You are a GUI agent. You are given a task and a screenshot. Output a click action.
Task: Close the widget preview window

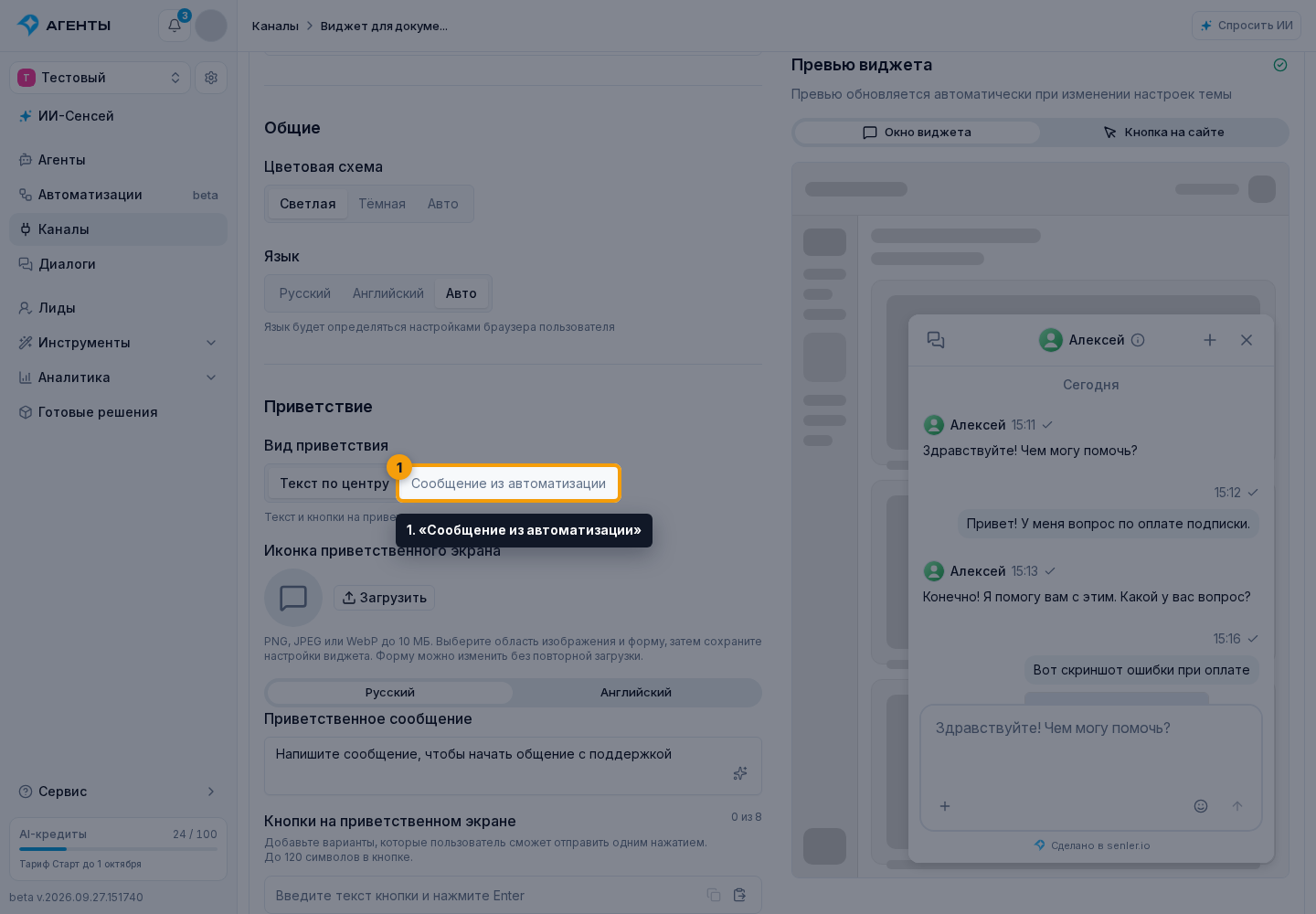point(1247,340)
